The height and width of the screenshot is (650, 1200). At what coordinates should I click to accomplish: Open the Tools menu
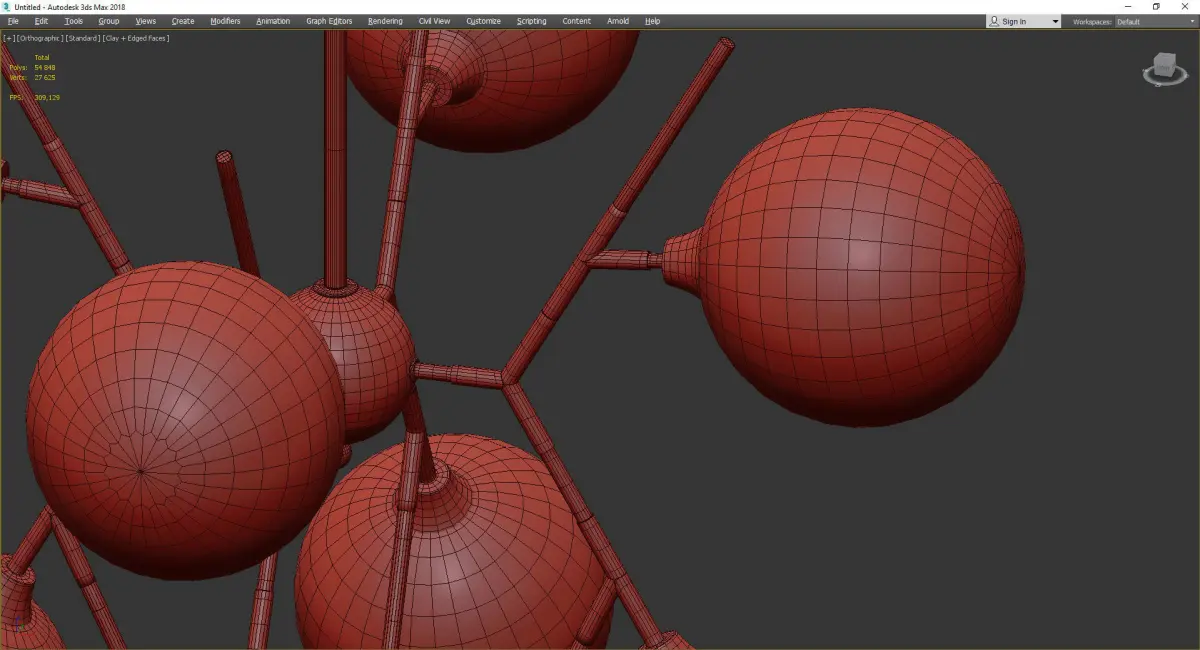click(74, 21)
